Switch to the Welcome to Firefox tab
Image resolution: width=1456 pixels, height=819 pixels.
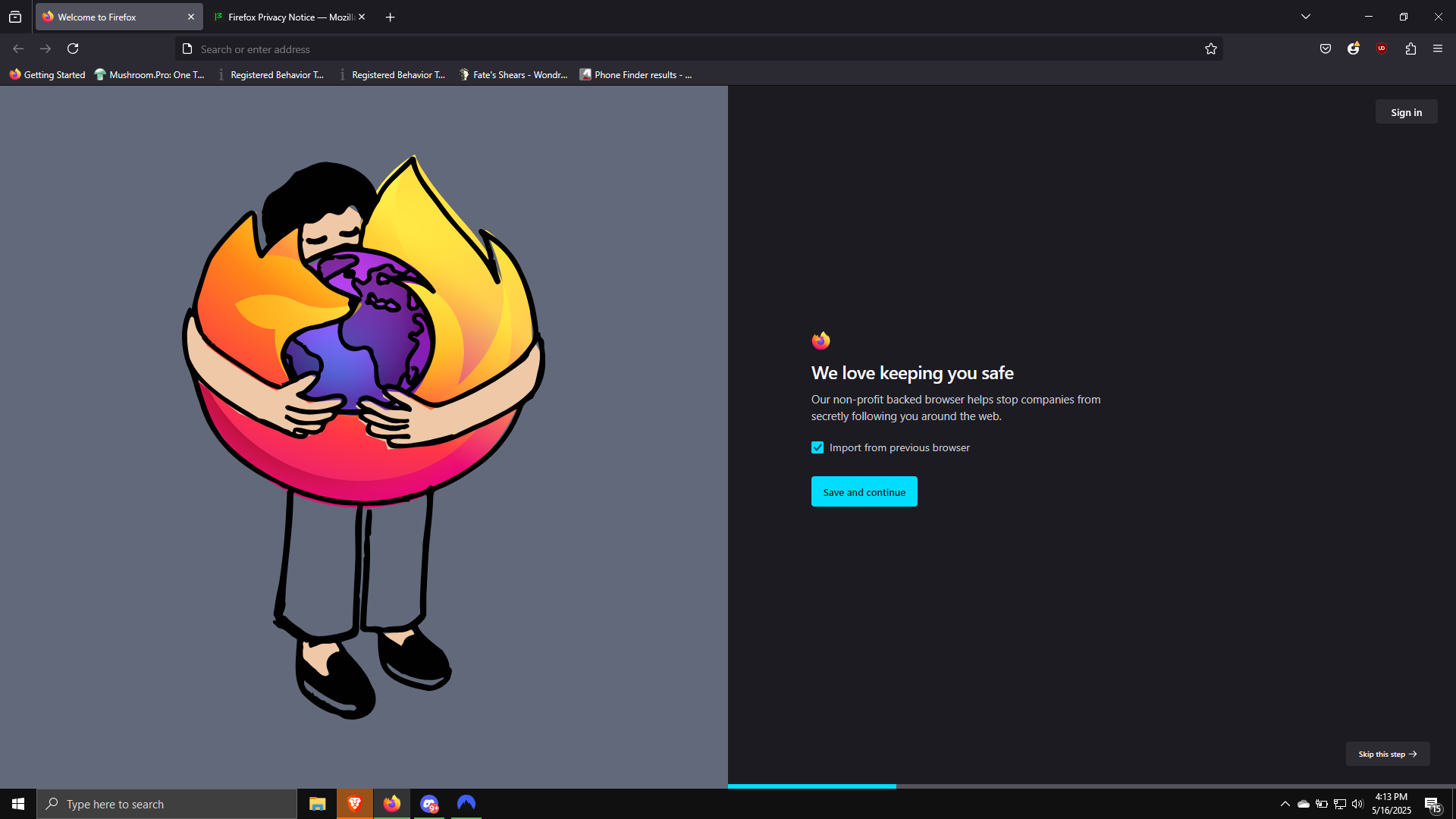click(x=119, y=17)
